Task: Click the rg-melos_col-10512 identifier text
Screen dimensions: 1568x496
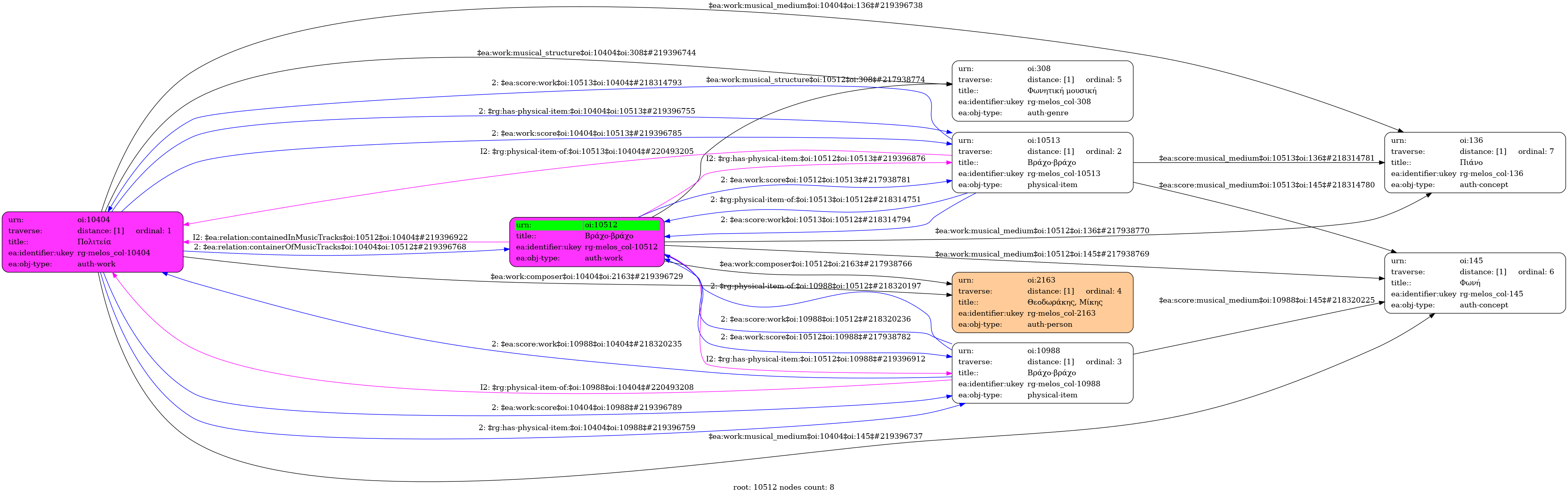Action: click(x=621, y=247)
